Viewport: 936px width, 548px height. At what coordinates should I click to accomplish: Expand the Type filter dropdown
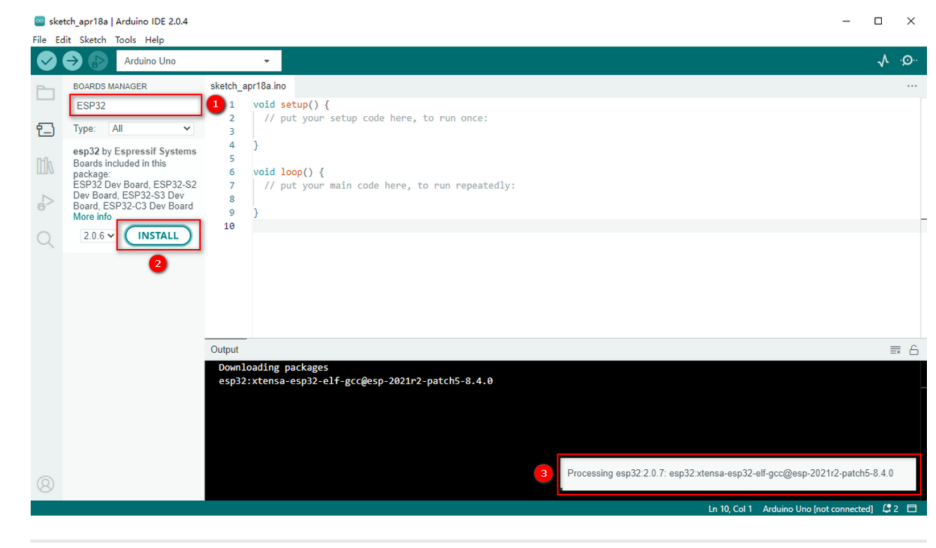pyautogui.click(x=151, y=128)
